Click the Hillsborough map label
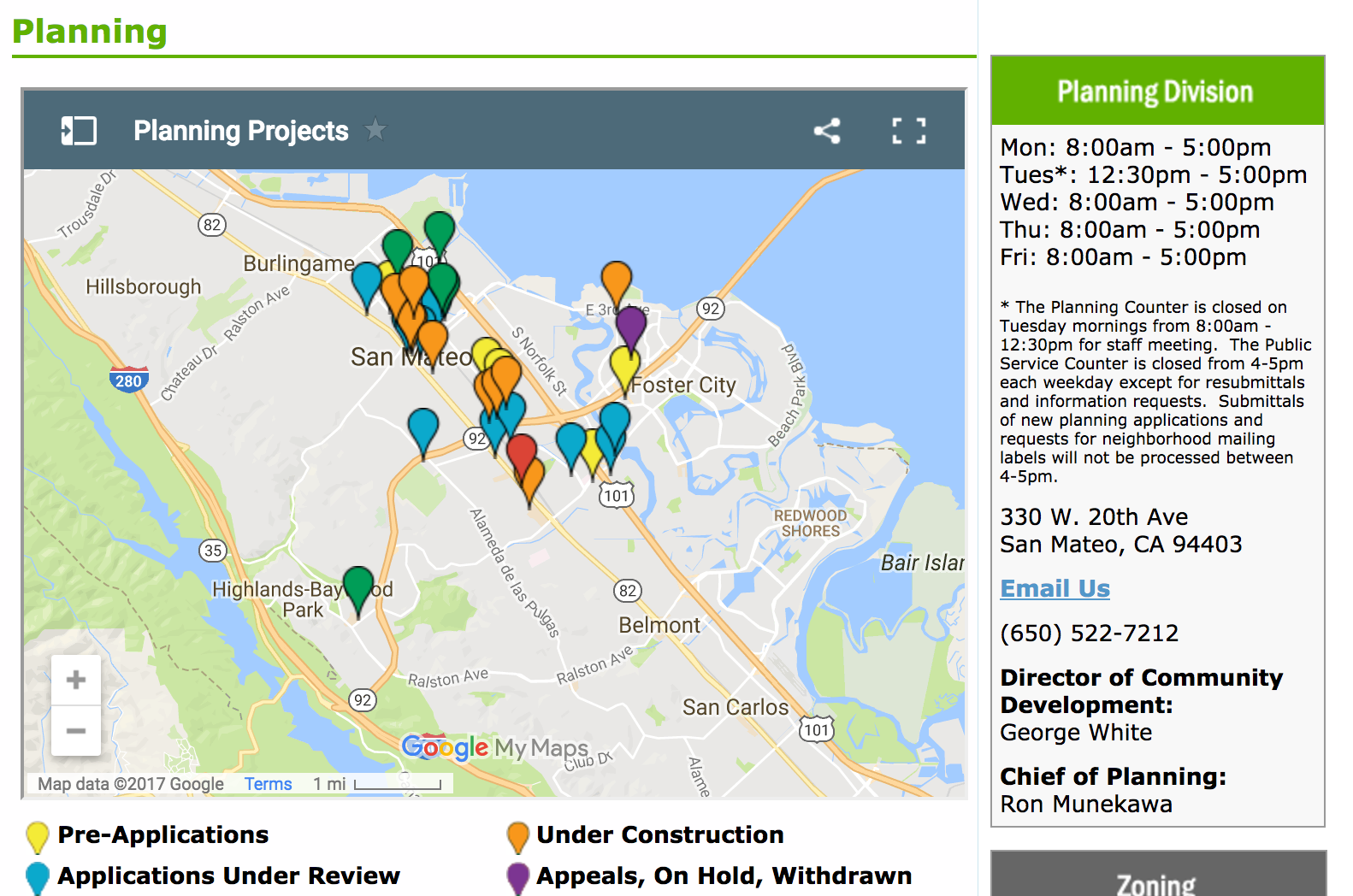This screenshot has width=1353, height=896. point(144,286)
